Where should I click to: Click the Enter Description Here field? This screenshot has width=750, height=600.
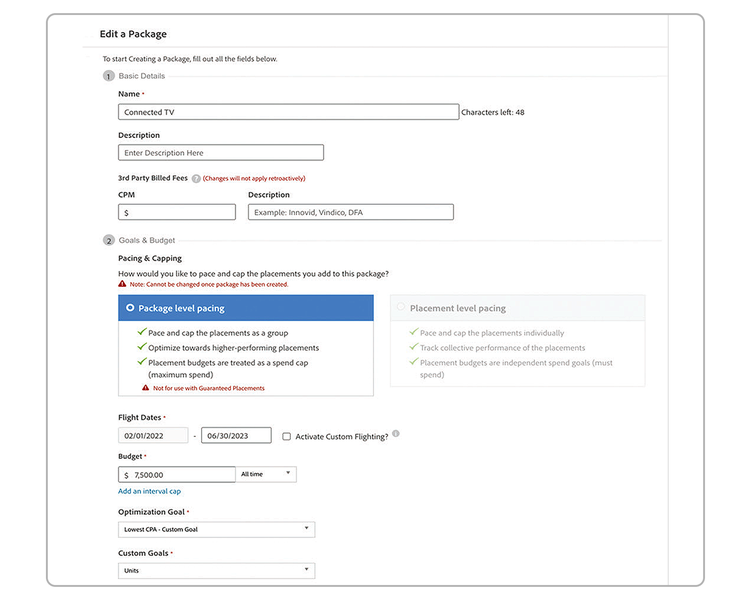coord(221,153)
